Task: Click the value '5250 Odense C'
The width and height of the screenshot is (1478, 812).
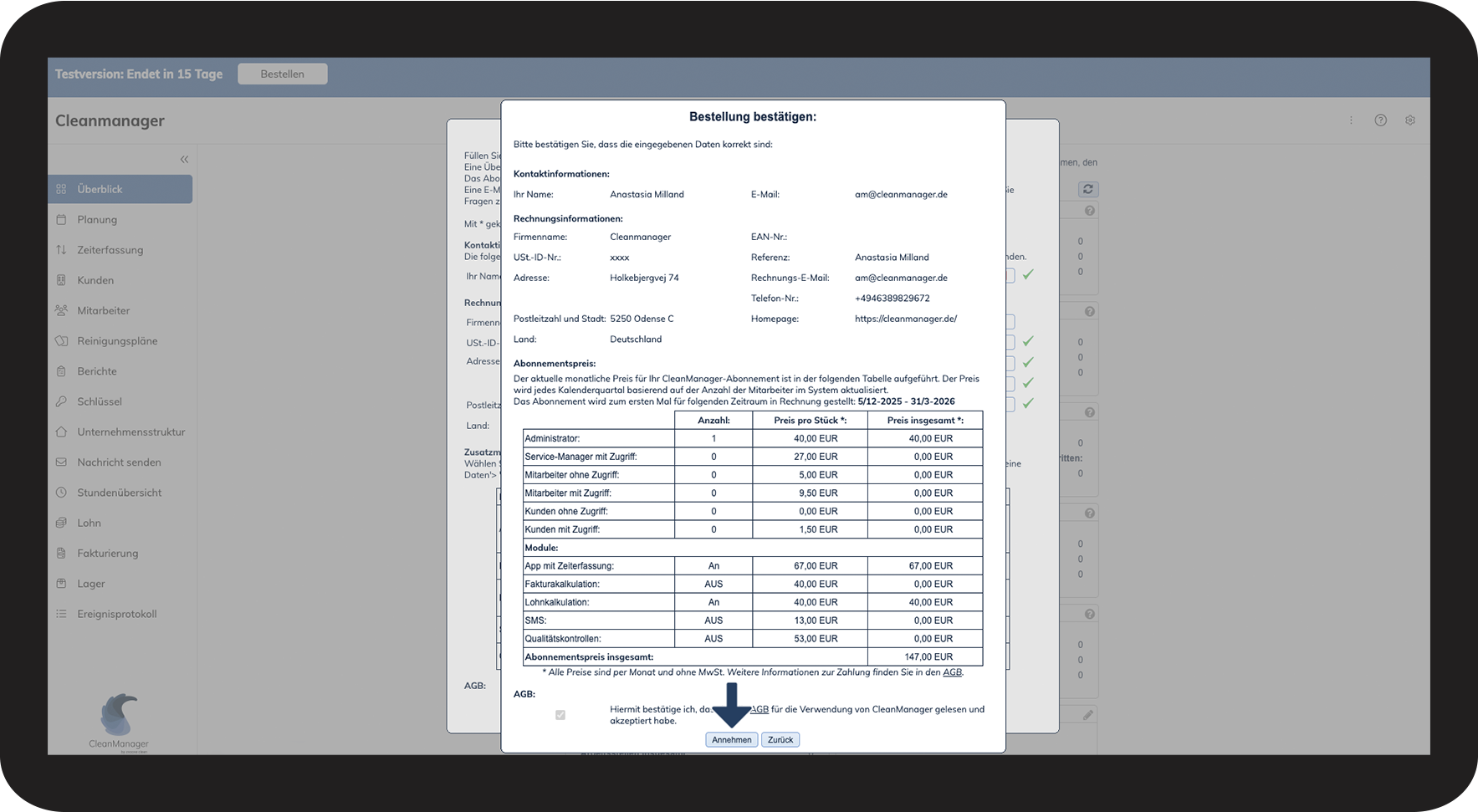Action: point(642,319)
